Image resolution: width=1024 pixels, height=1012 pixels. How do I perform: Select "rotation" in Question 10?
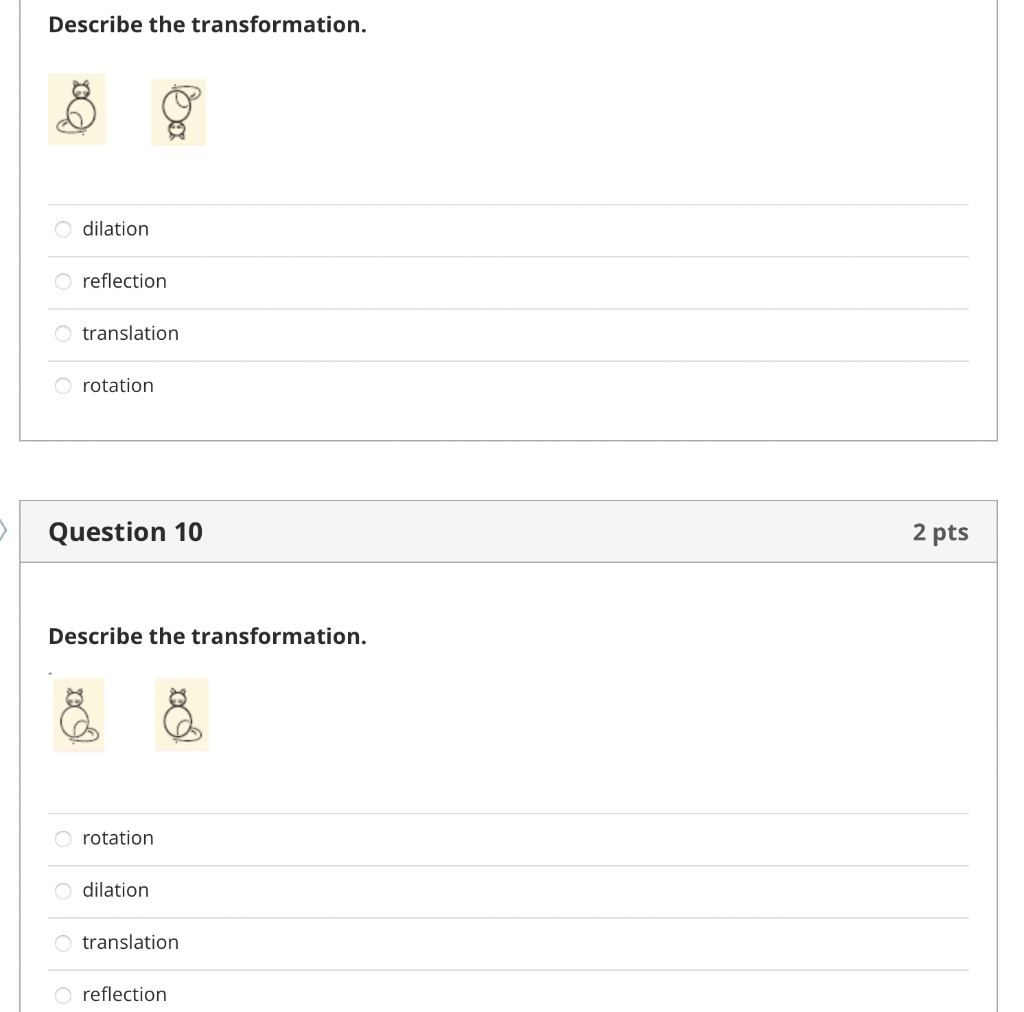click(x=118, y=838)
